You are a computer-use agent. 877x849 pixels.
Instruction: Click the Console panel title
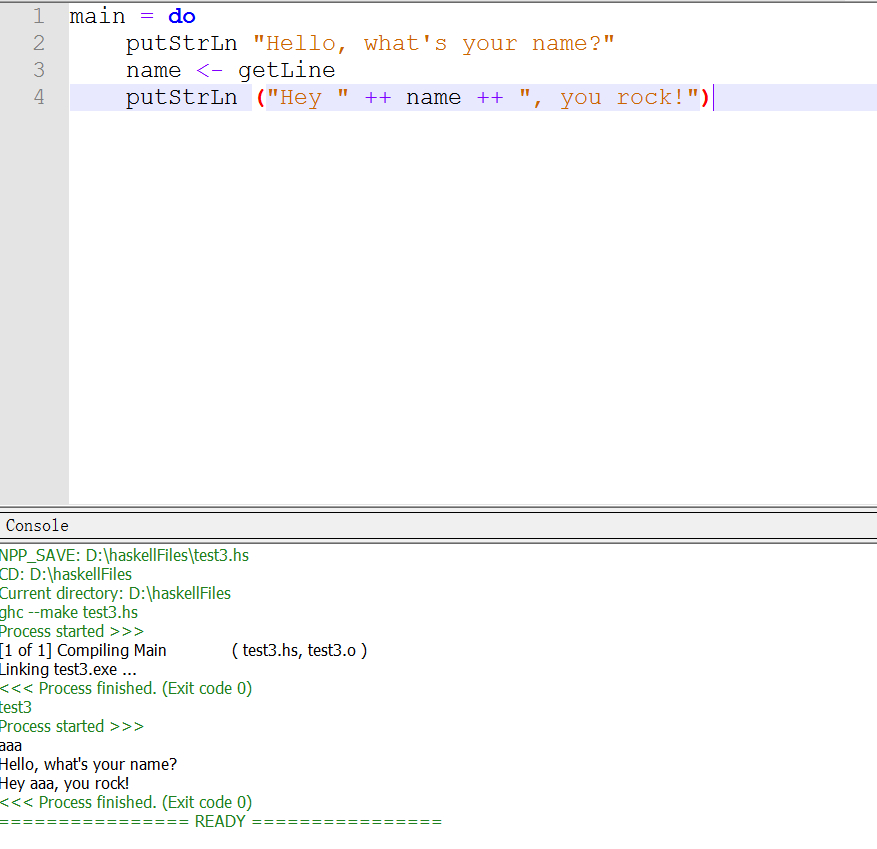point(37,526)
